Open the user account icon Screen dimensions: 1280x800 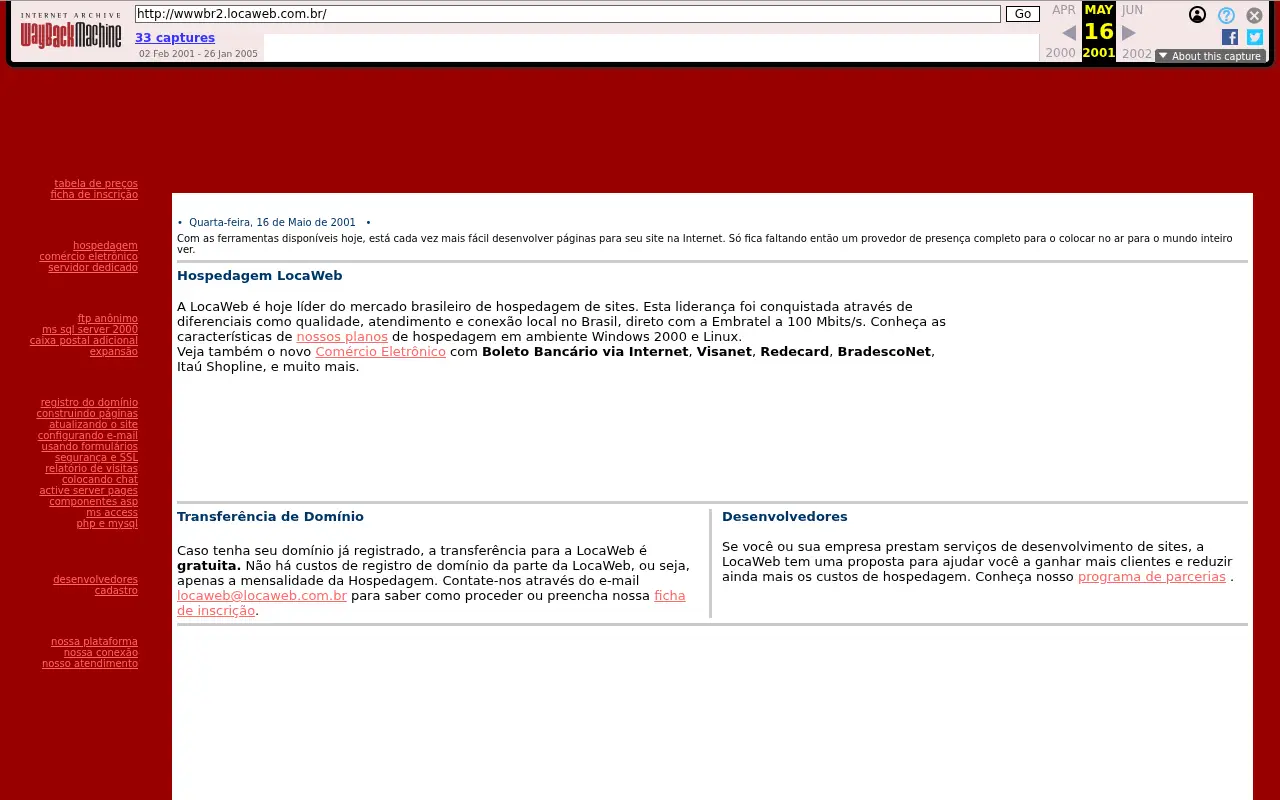(x=1197, y=15)
